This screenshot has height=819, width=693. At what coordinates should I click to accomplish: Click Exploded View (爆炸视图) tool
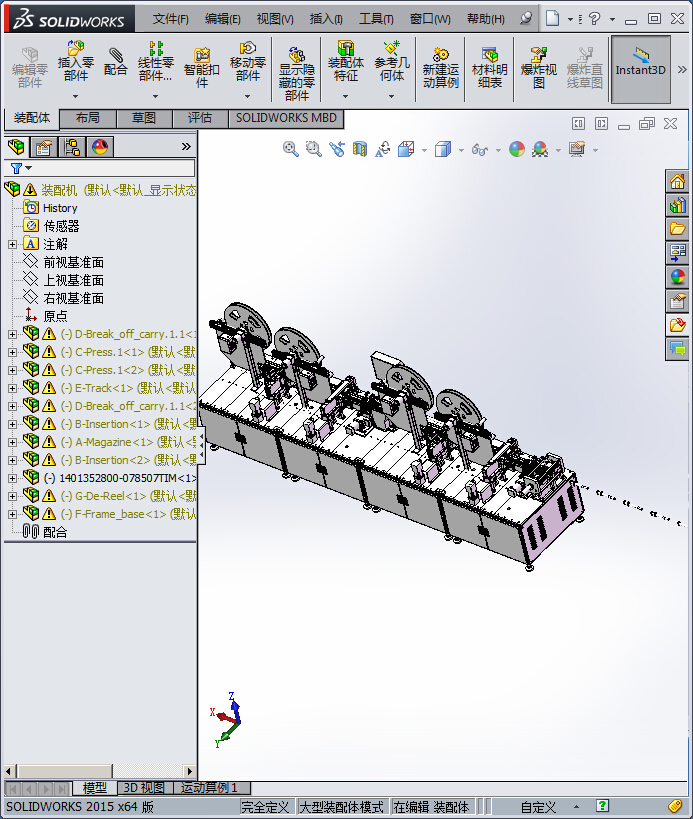pyautogui.click(x=538, y=67)
